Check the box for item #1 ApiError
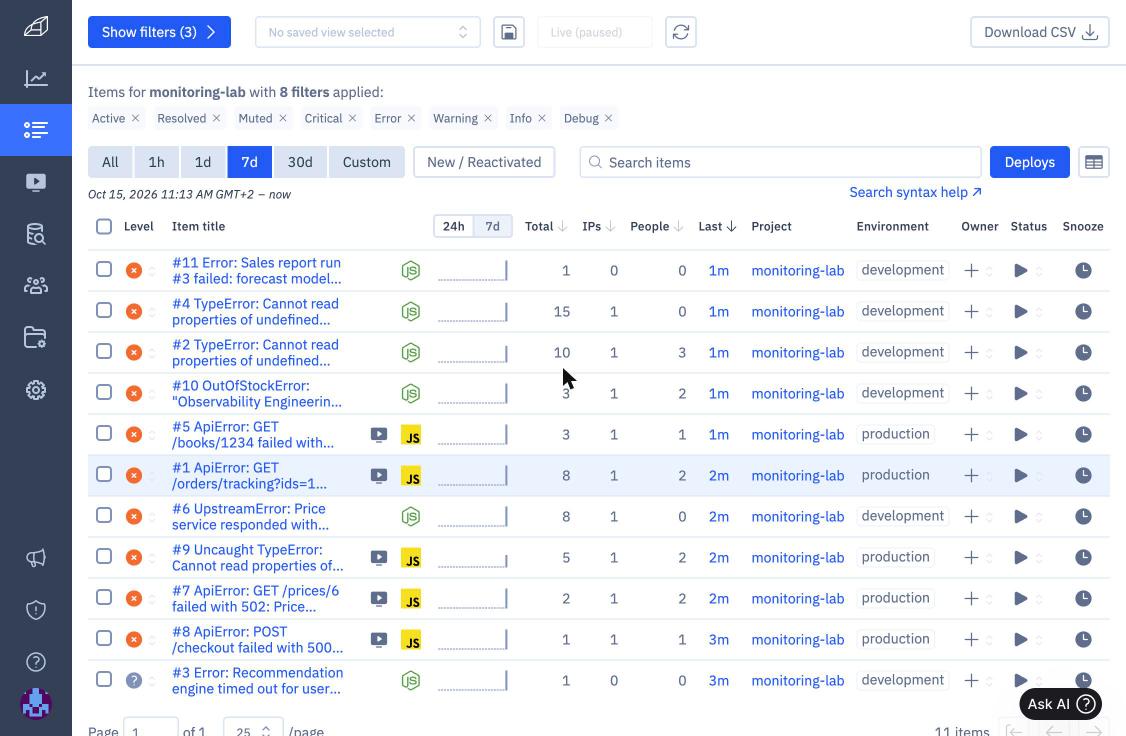This screenshot has height=736, width=1126. click(x=104, y=474)
